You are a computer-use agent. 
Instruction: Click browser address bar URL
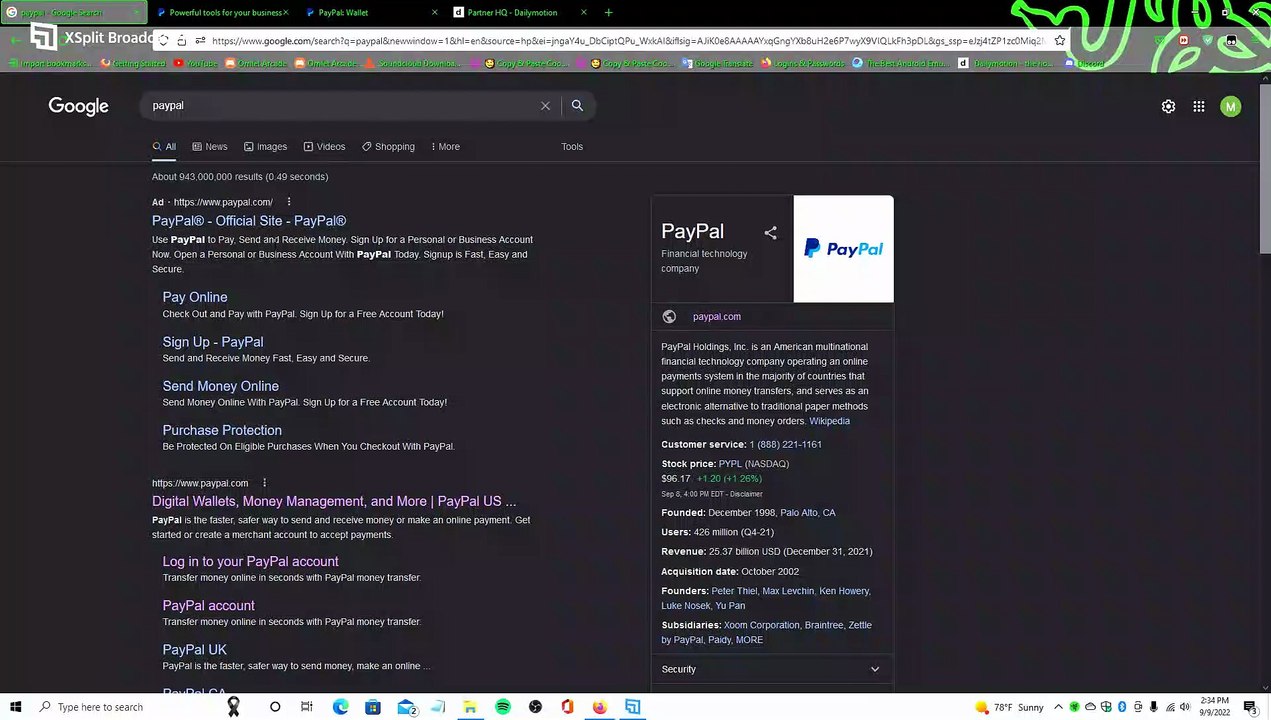tap(627, 40)
